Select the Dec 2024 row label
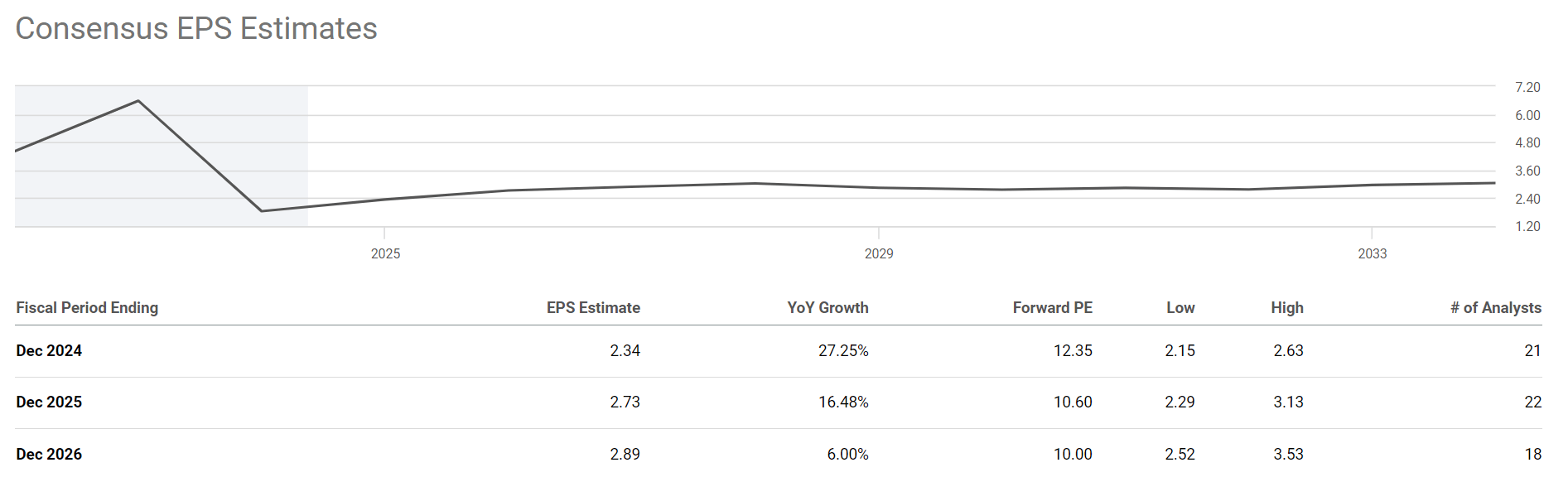 (x=49, y=351)
